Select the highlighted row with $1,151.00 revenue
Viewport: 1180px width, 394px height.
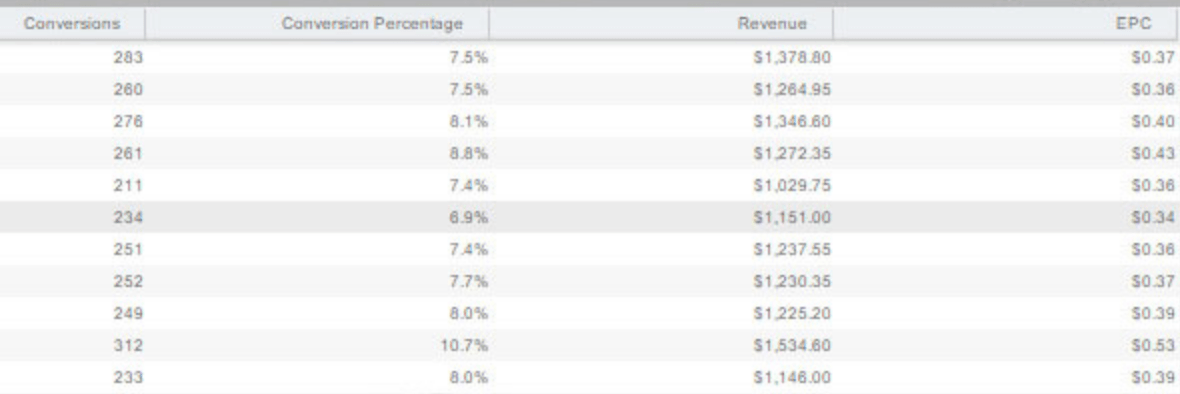(590, 217)
